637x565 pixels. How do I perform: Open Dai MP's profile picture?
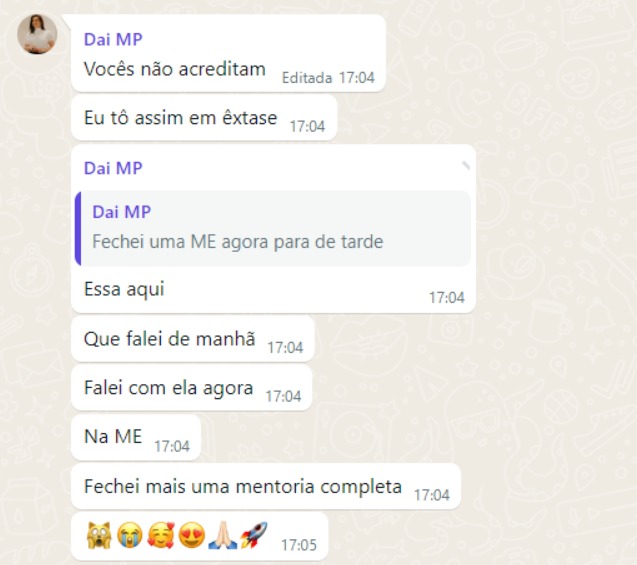point(37,35)
